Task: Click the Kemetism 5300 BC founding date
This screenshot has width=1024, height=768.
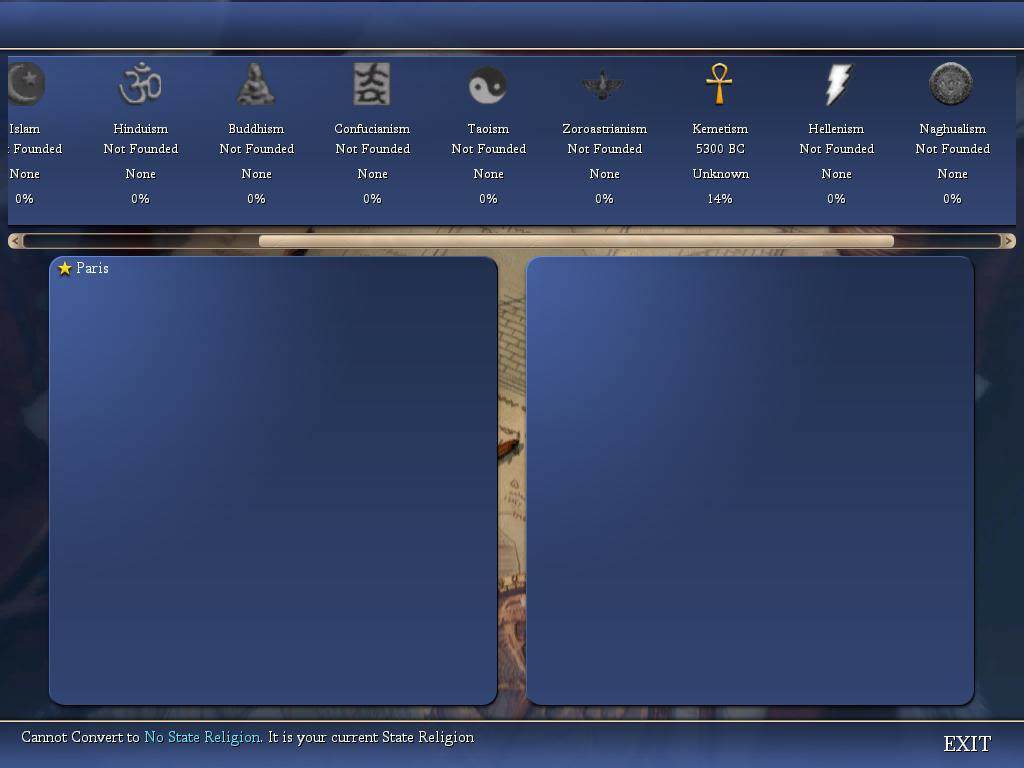Action: (x=720, y=149)
